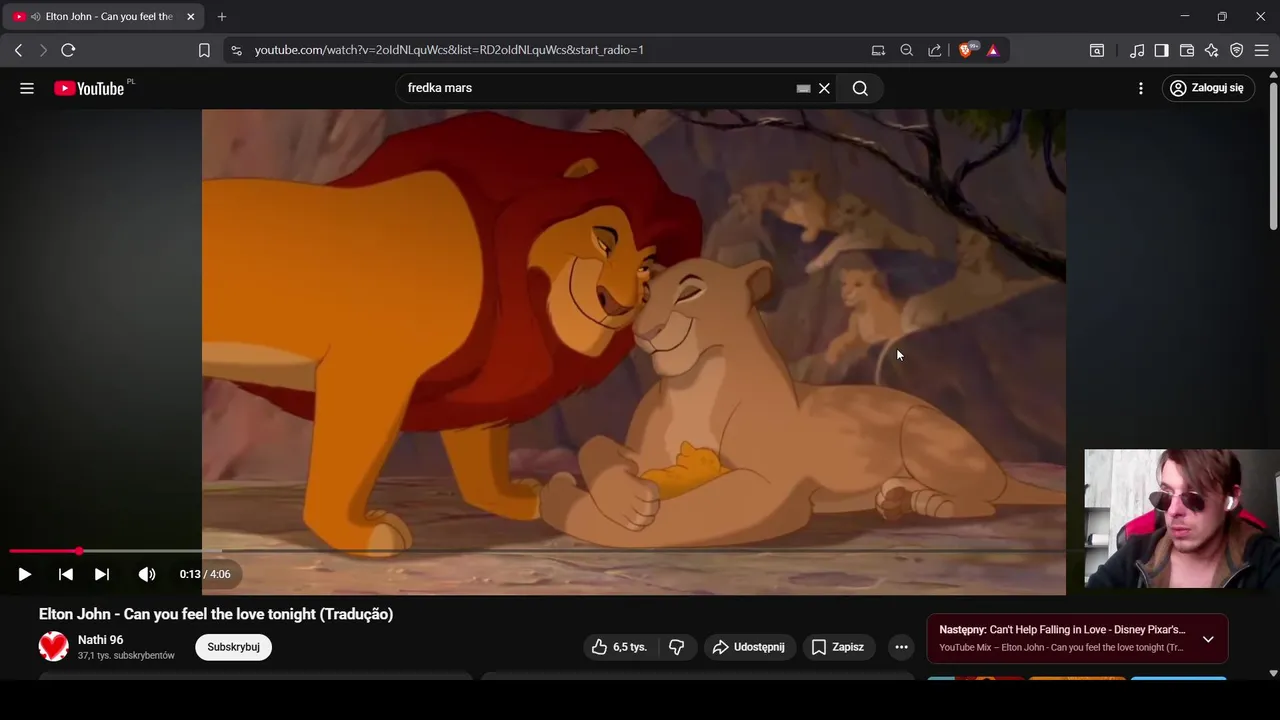Play the video
Viewport: 1280px width, 720px height.
[25, 574]
